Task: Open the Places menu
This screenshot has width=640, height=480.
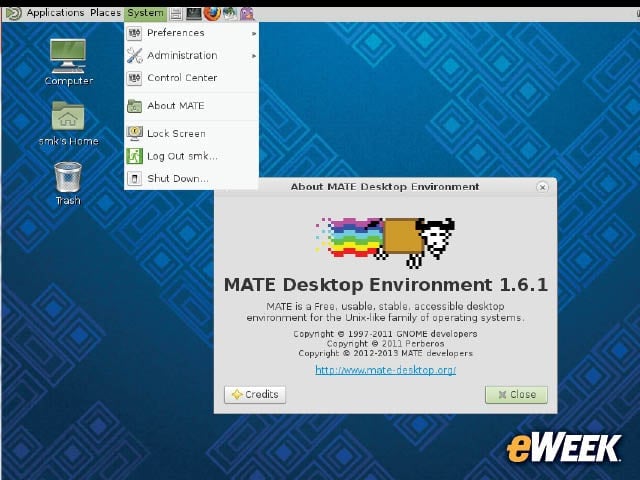Action: 105,13
